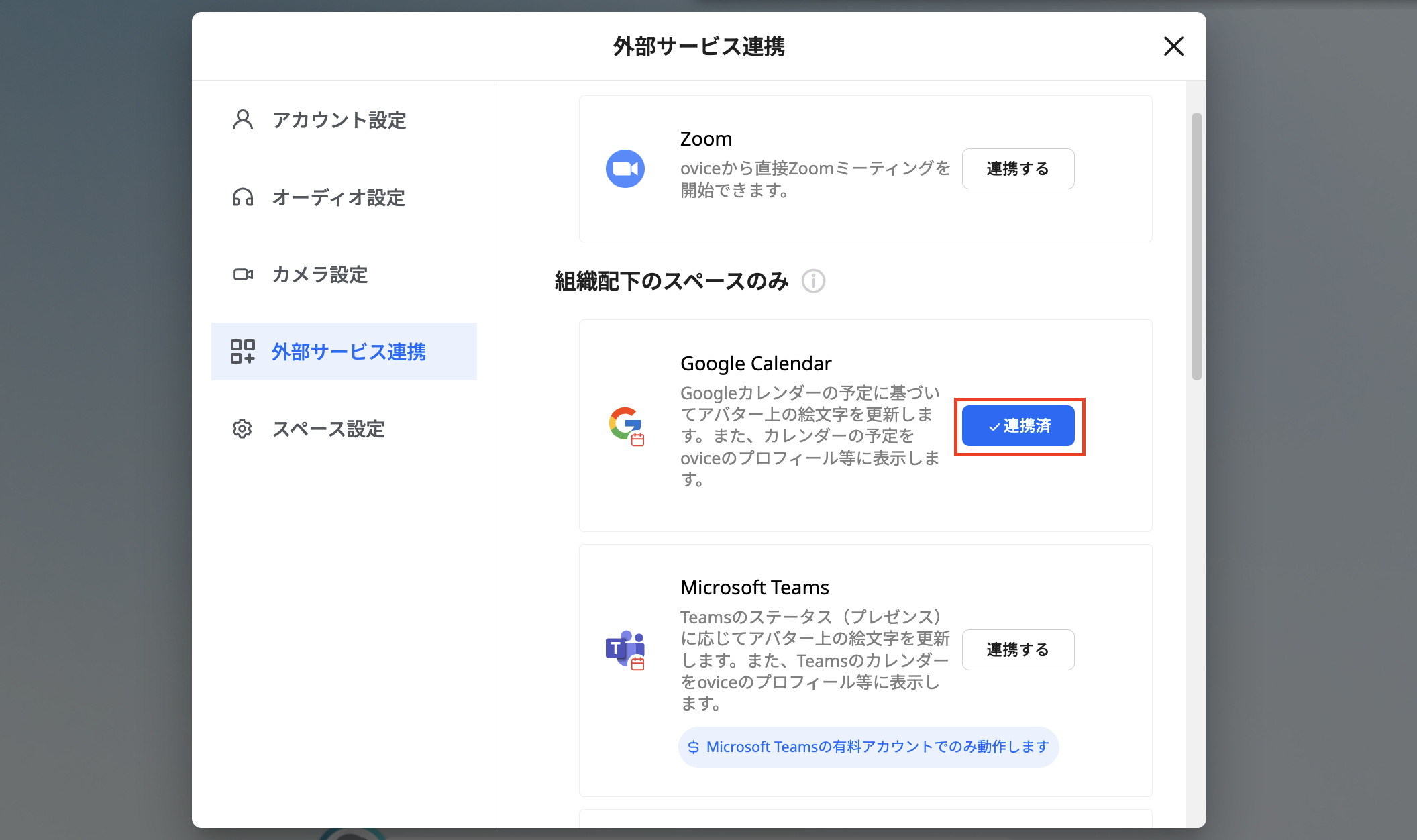Close the 外部サービス連携 dialog with the X
The width and height of the screenshot is (1417, 840).
[x=1173, y=46]
